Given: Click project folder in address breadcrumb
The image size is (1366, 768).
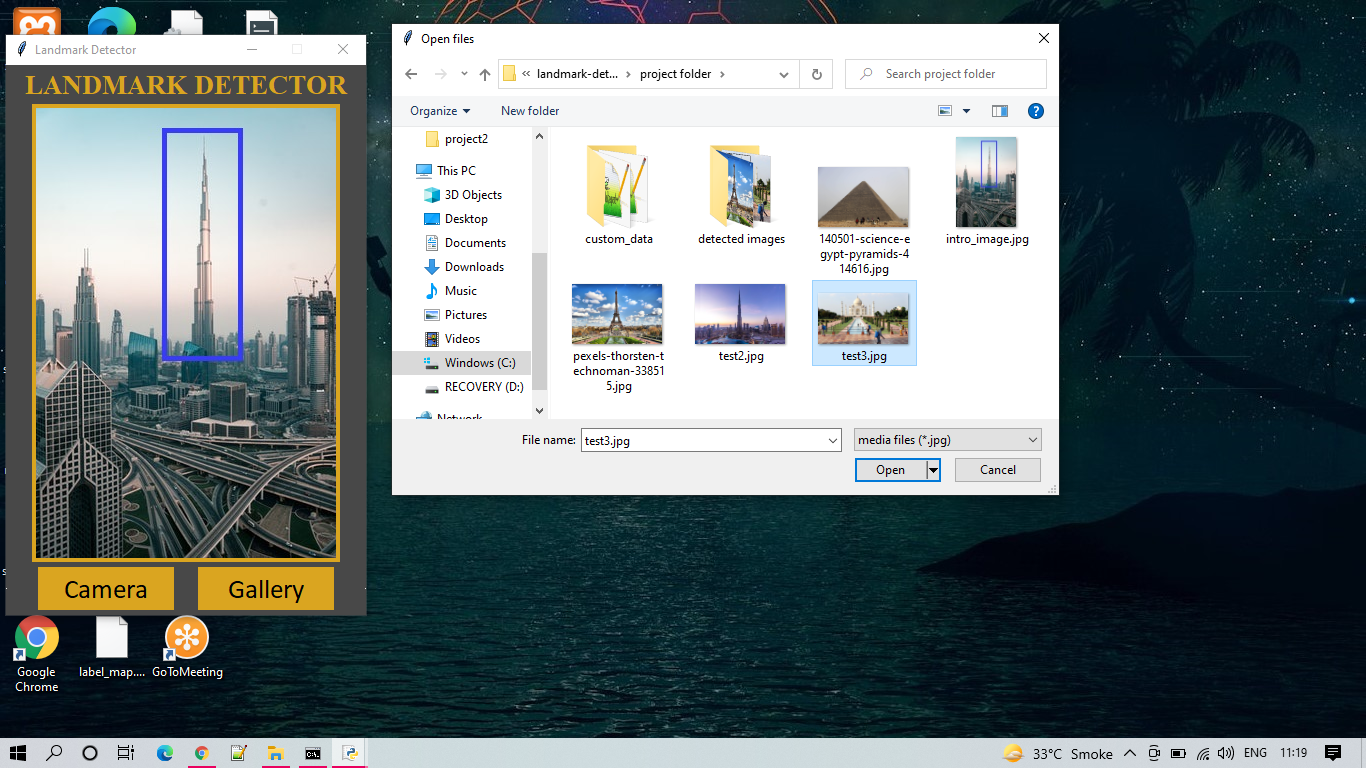Looking at the screenshot, I should (675, 74).
